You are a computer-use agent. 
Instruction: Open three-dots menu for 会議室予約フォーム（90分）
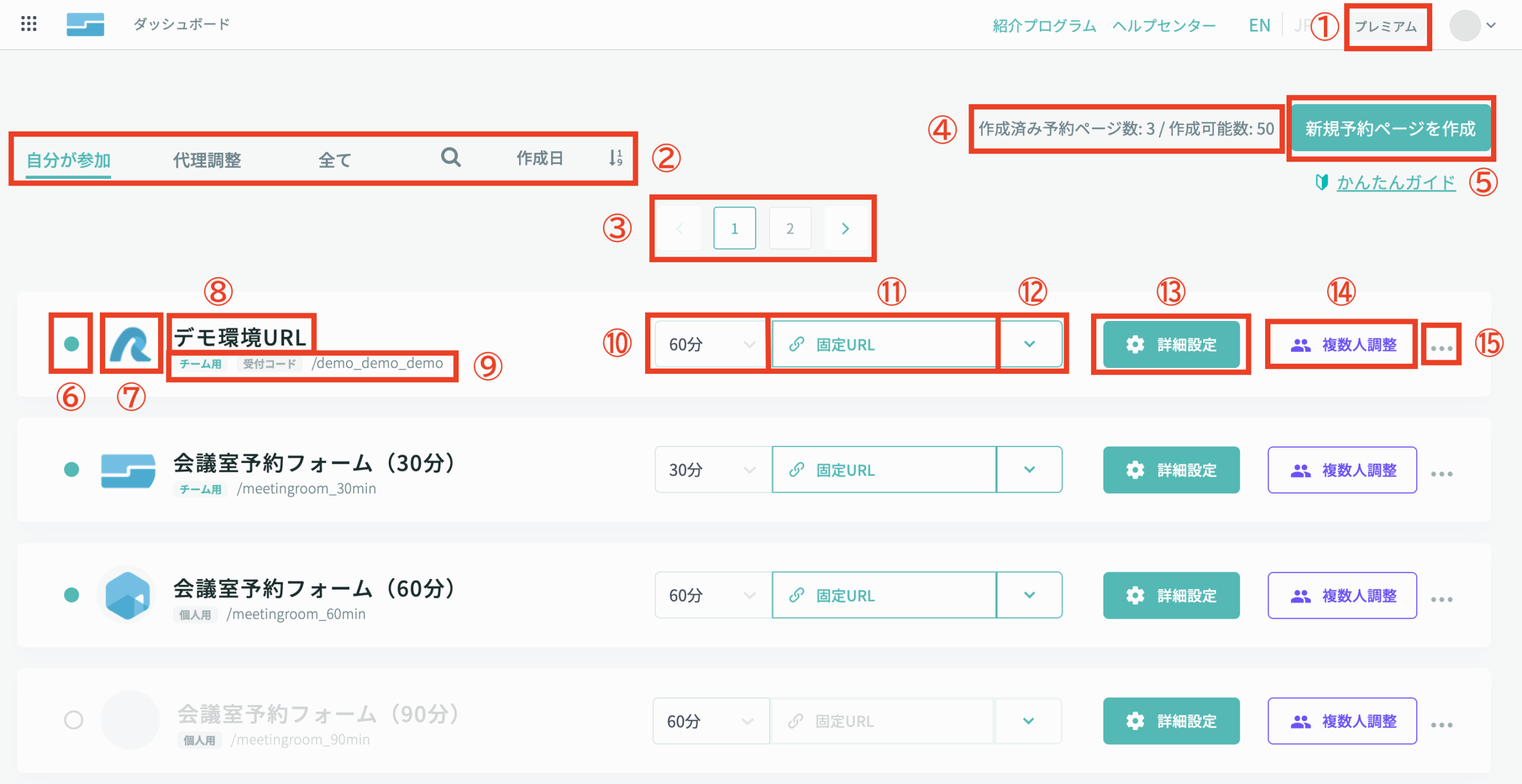[x=1442, y=724]
